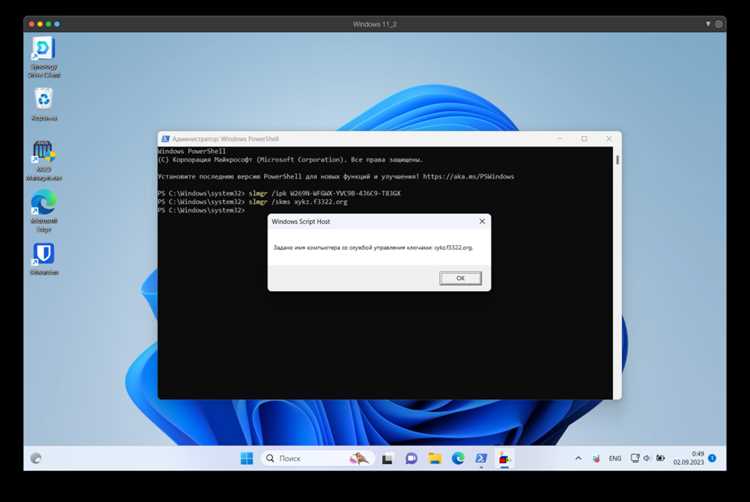750x502 pixels.
Task: Launch Microsoft Edge from the taskbar
Action: (x=458, y=459)
